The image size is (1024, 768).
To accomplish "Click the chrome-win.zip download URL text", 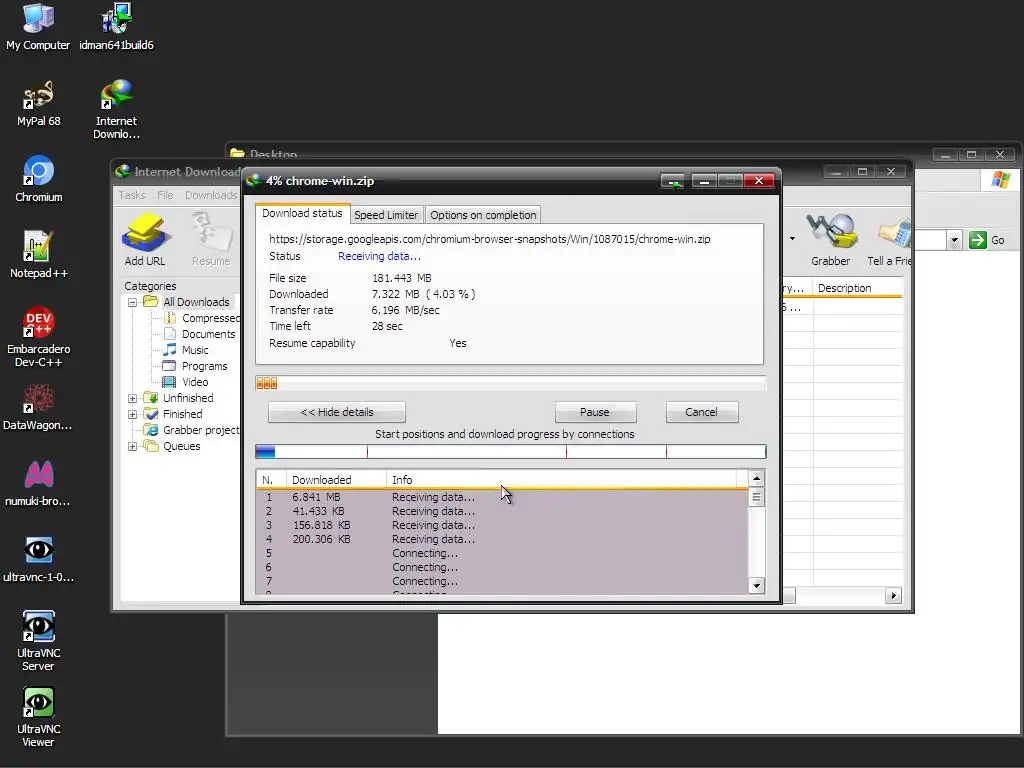I will pyautogui.click(x=490, y=239).
